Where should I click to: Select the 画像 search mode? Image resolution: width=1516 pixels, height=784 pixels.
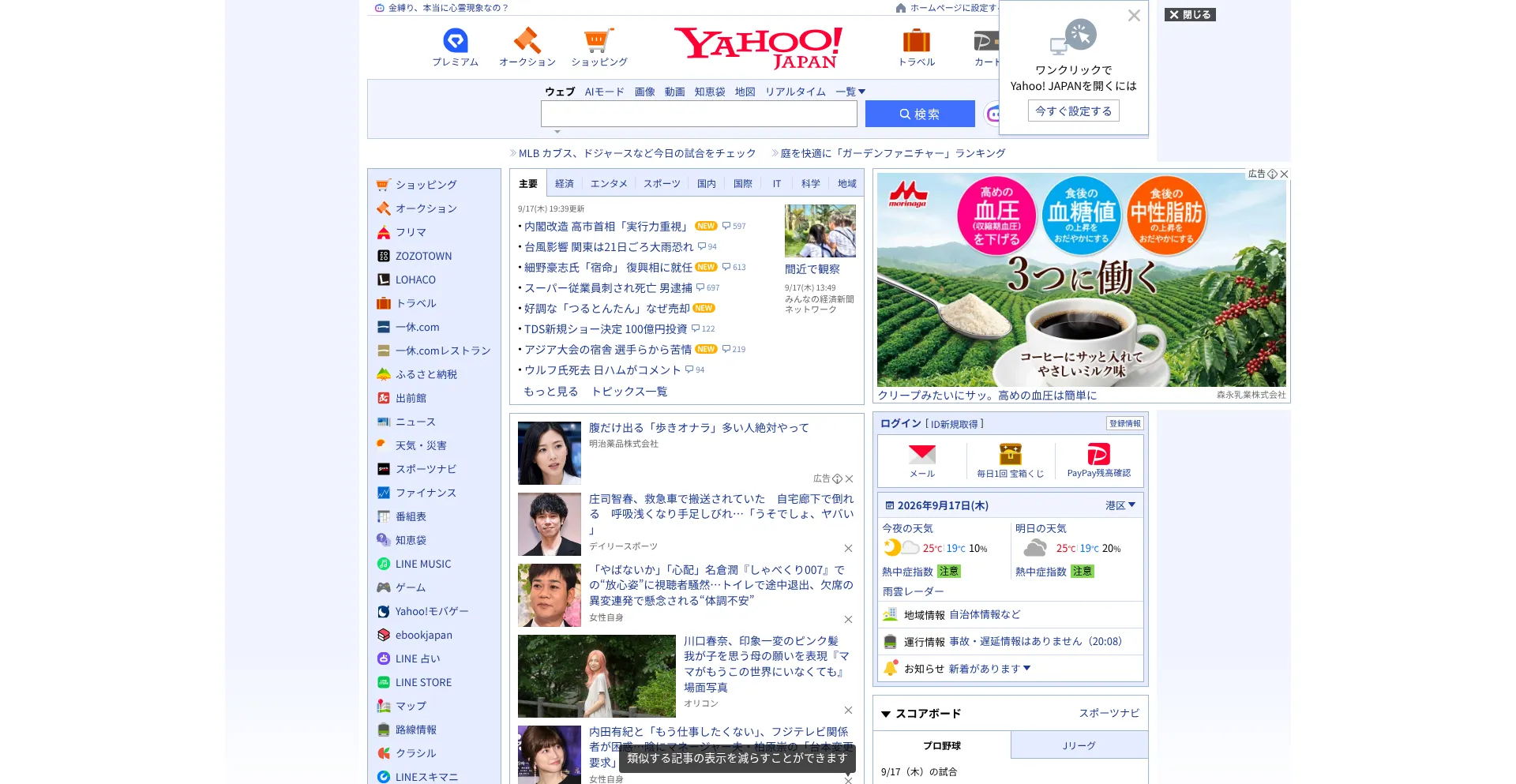[x=645, y=92]
